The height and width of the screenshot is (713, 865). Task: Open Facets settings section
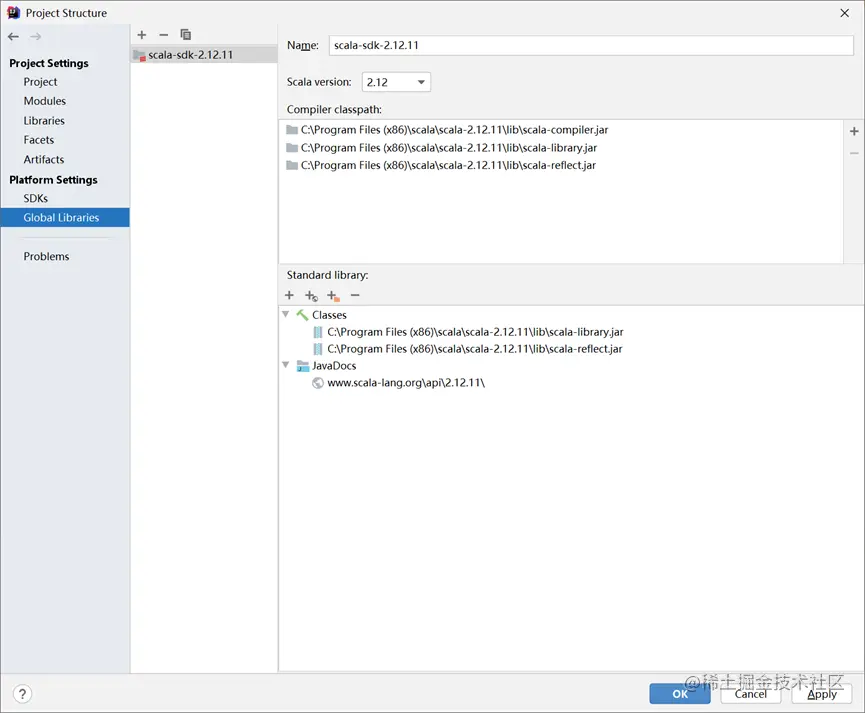[39, 140]
